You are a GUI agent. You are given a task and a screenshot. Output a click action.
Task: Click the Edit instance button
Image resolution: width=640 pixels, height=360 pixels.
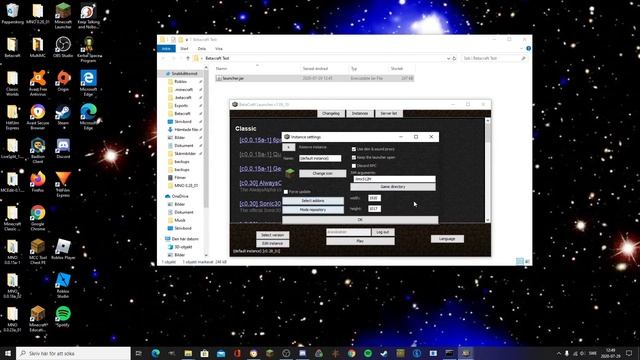[273, 244]
